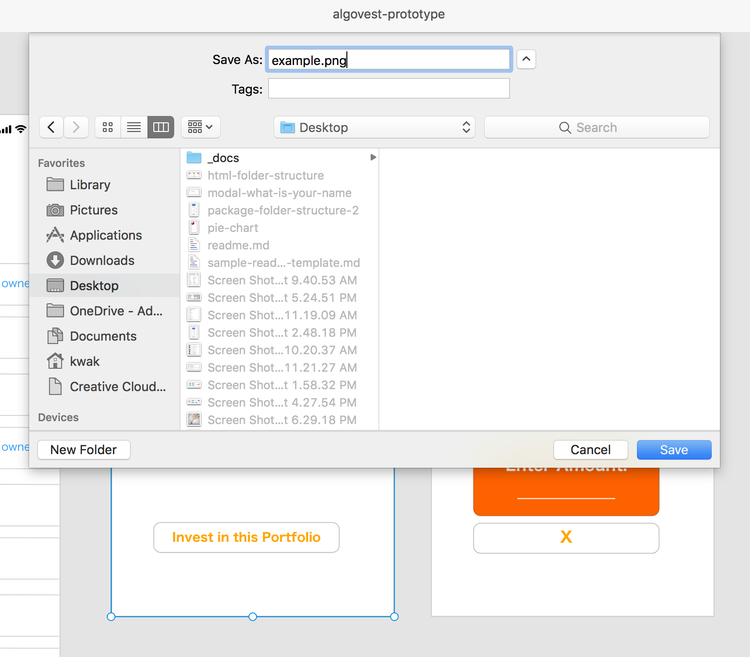The image size is (750, 657).
Task: Select the readme.md file
Action: [279, 245]
